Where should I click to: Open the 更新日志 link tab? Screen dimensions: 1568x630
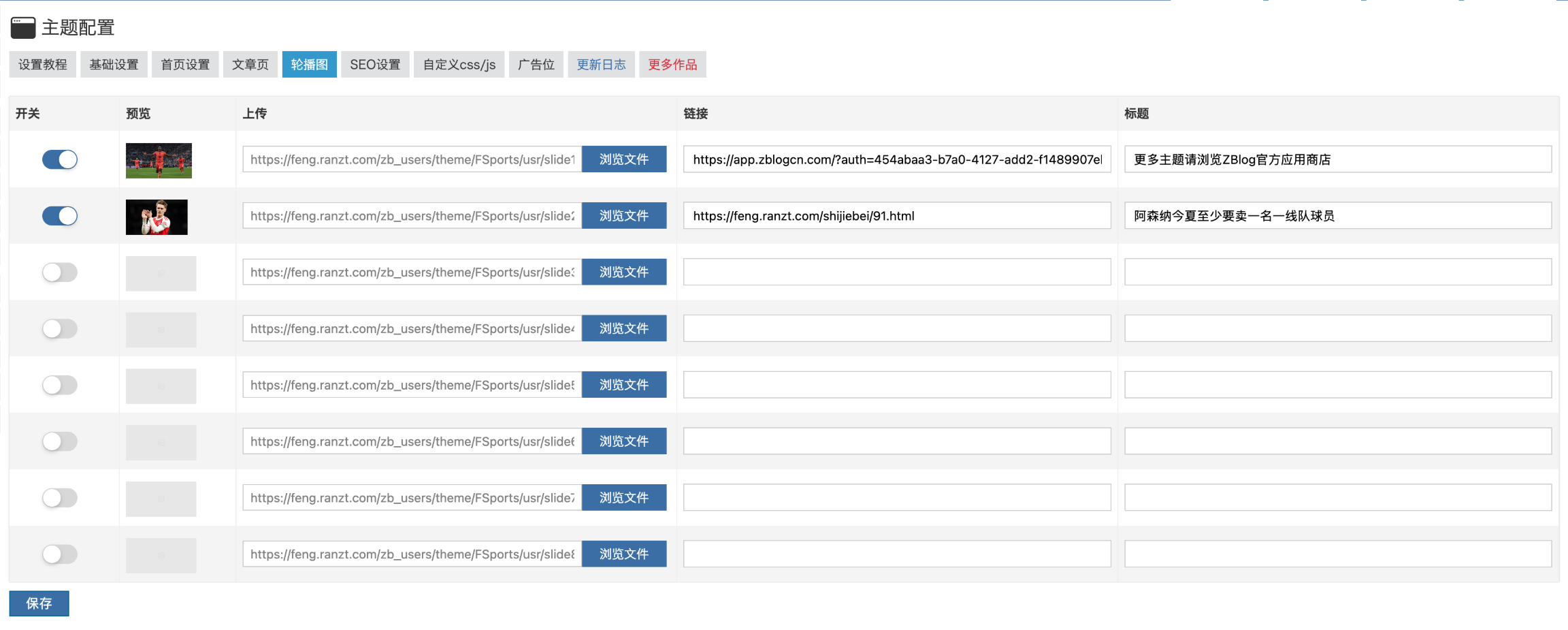pos(601,65)
